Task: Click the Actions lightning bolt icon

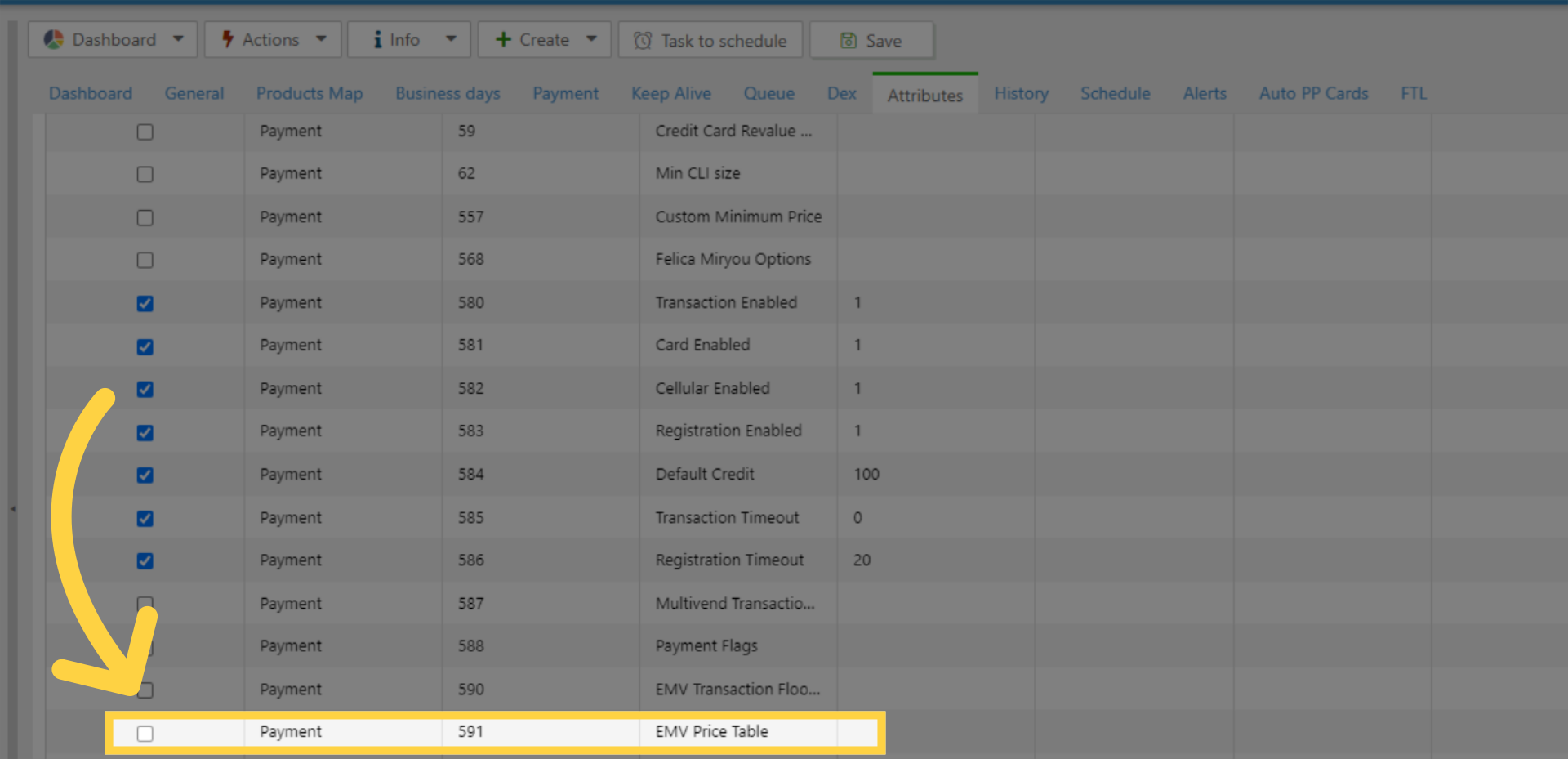Action: click(228, 39)
